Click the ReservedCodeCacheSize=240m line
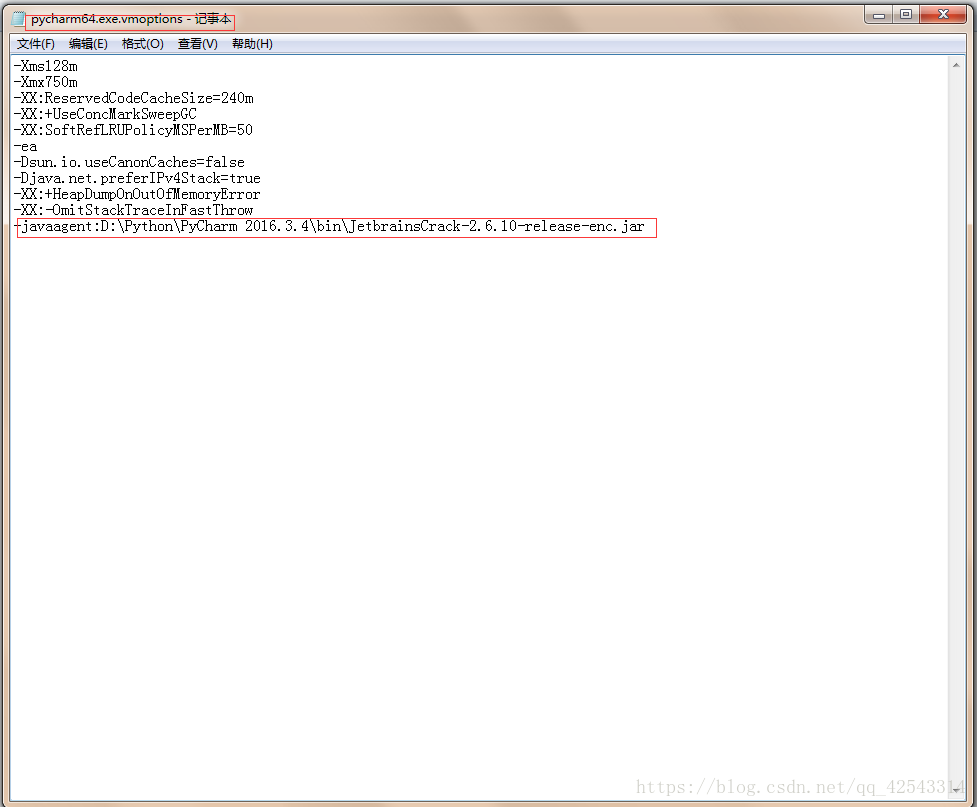Screen dimensions: 977x807 tap(133, 98)
